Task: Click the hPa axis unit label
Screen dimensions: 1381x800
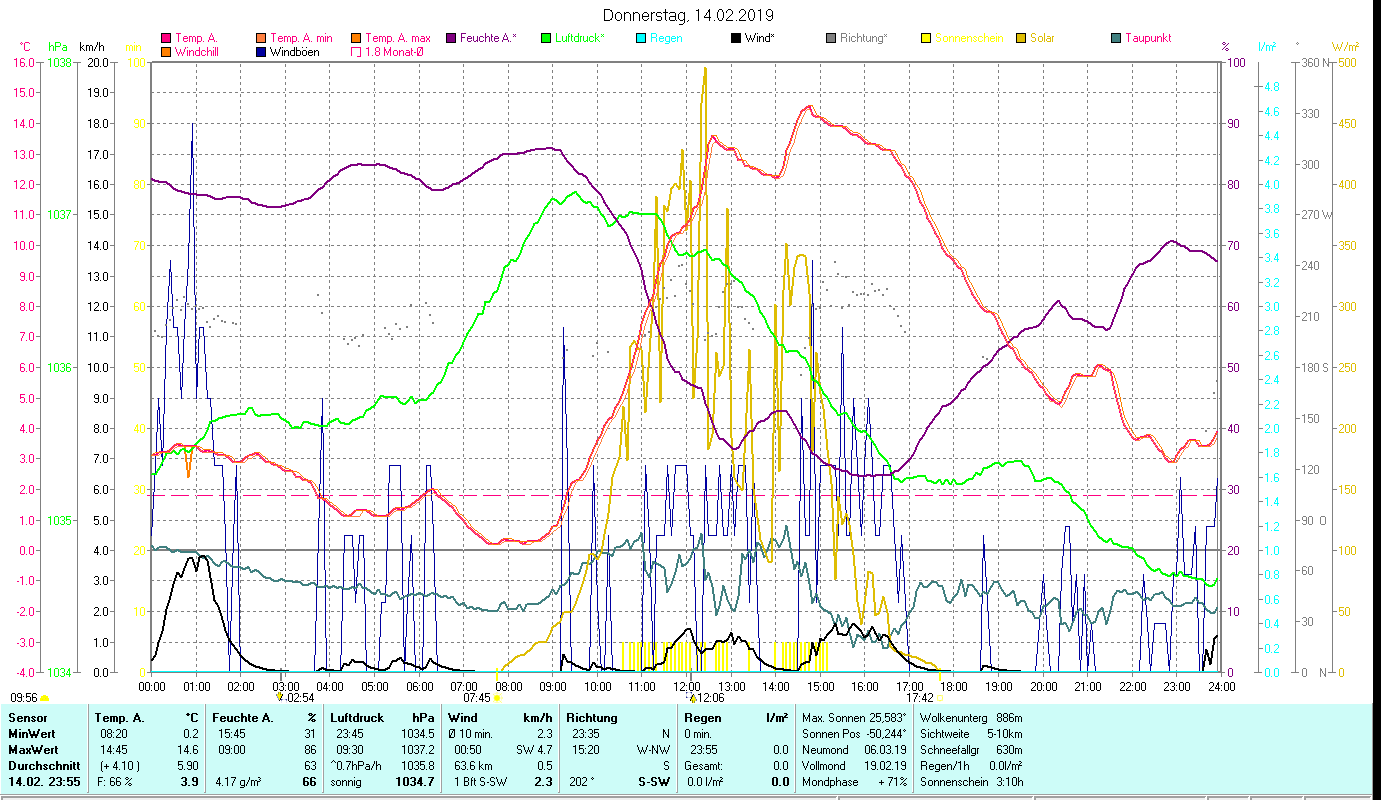Action: [x=58, y=47]
